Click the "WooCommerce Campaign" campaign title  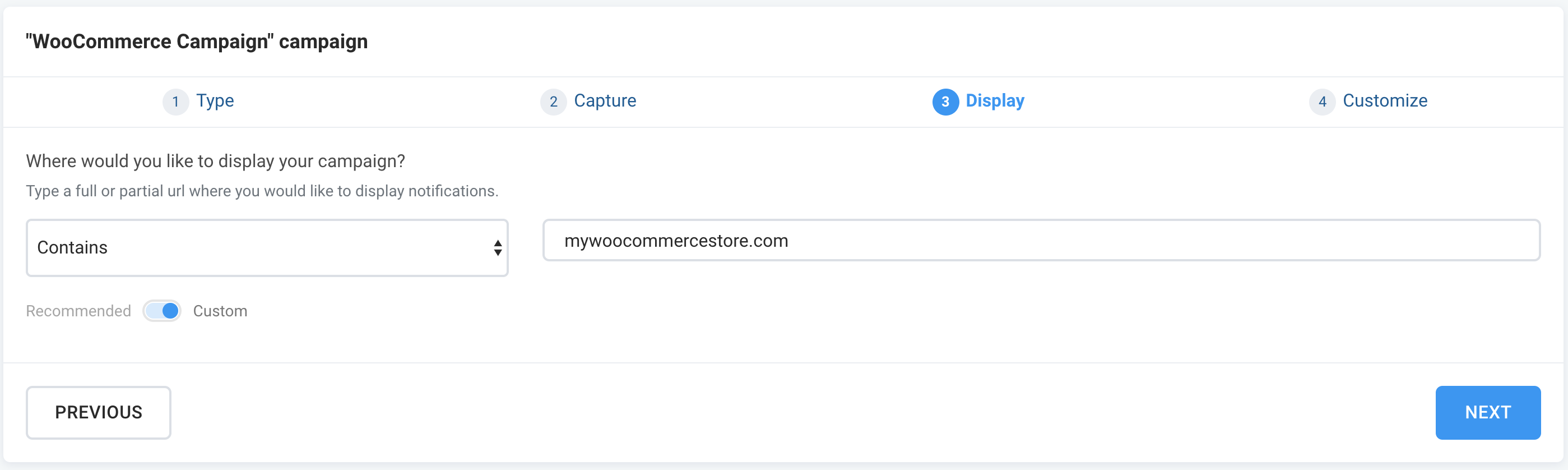coord(197,42)
